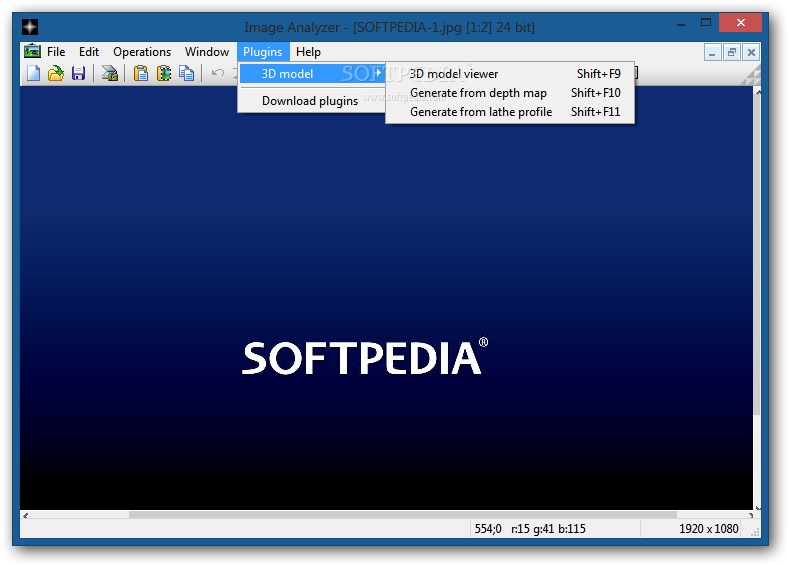Select Generate from lathe profile
Screen dimensions: 789x566
(x=510, y=112)
